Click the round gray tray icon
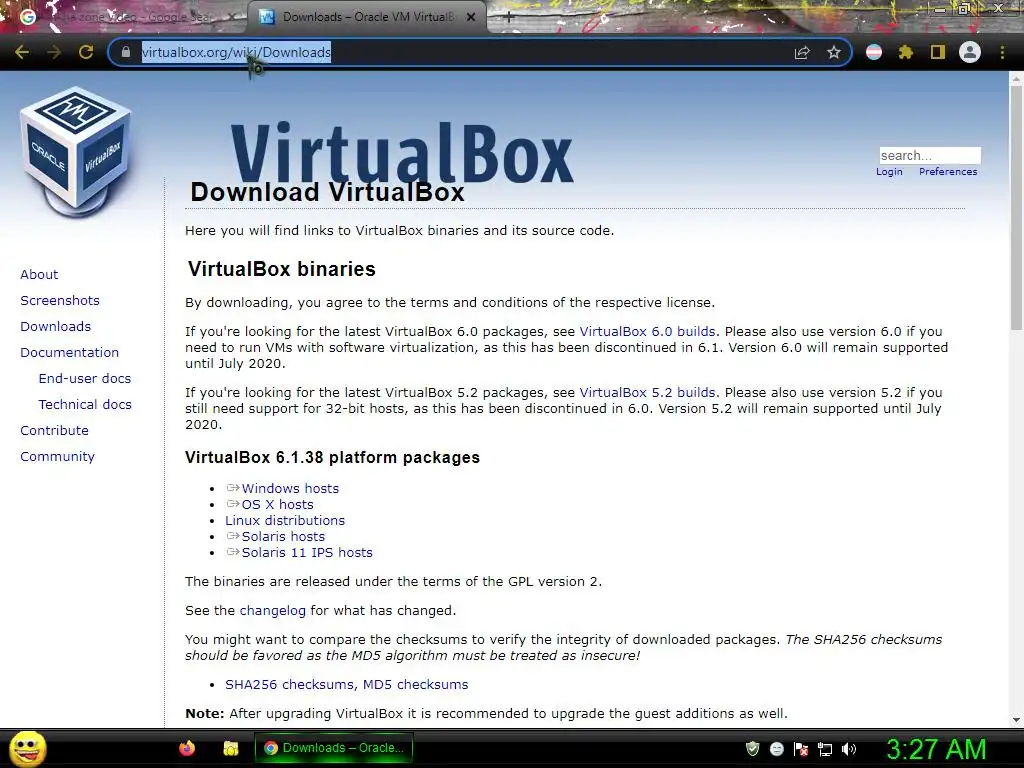The height and width of the screenshot is (768, 1024). pyautogui.click(x=776, y=749)
